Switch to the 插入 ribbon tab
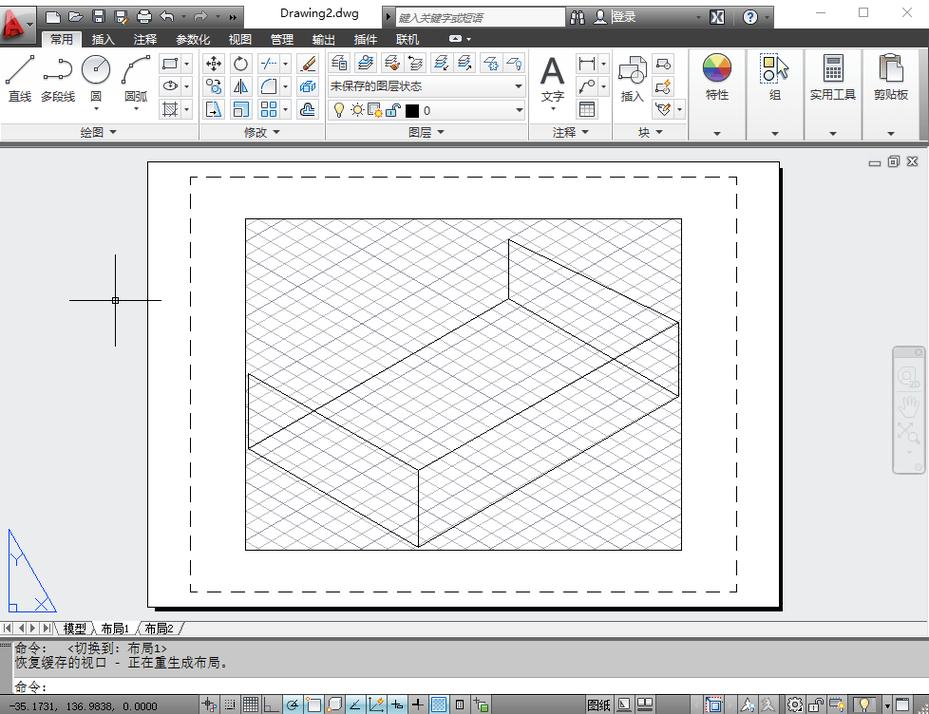 click(103, 40)
